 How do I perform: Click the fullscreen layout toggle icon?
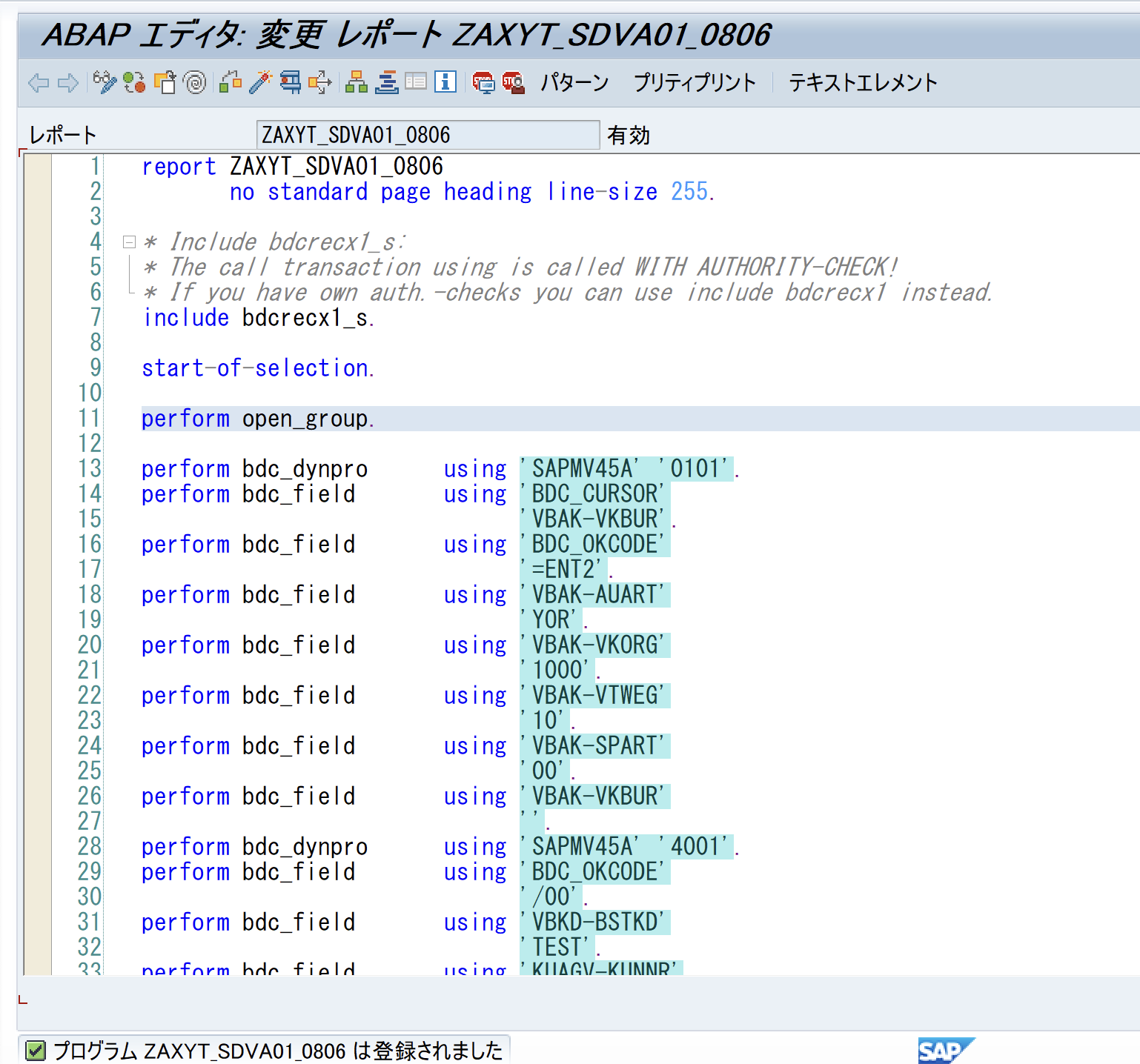[x=416, y=82]
